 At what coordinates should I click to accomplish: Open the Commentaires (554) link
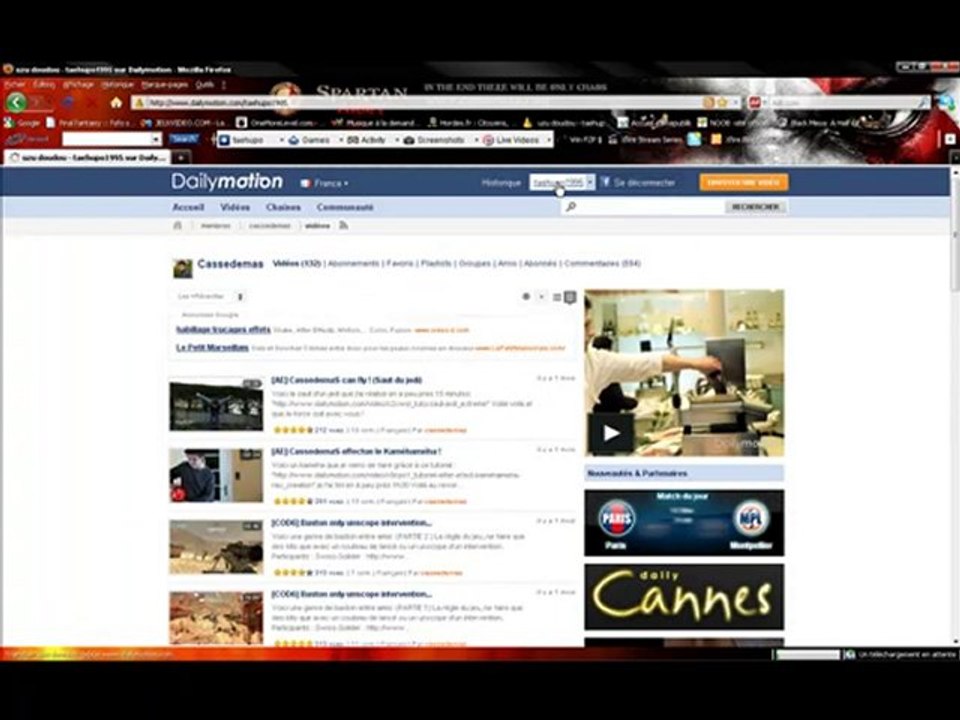point(602,264)
